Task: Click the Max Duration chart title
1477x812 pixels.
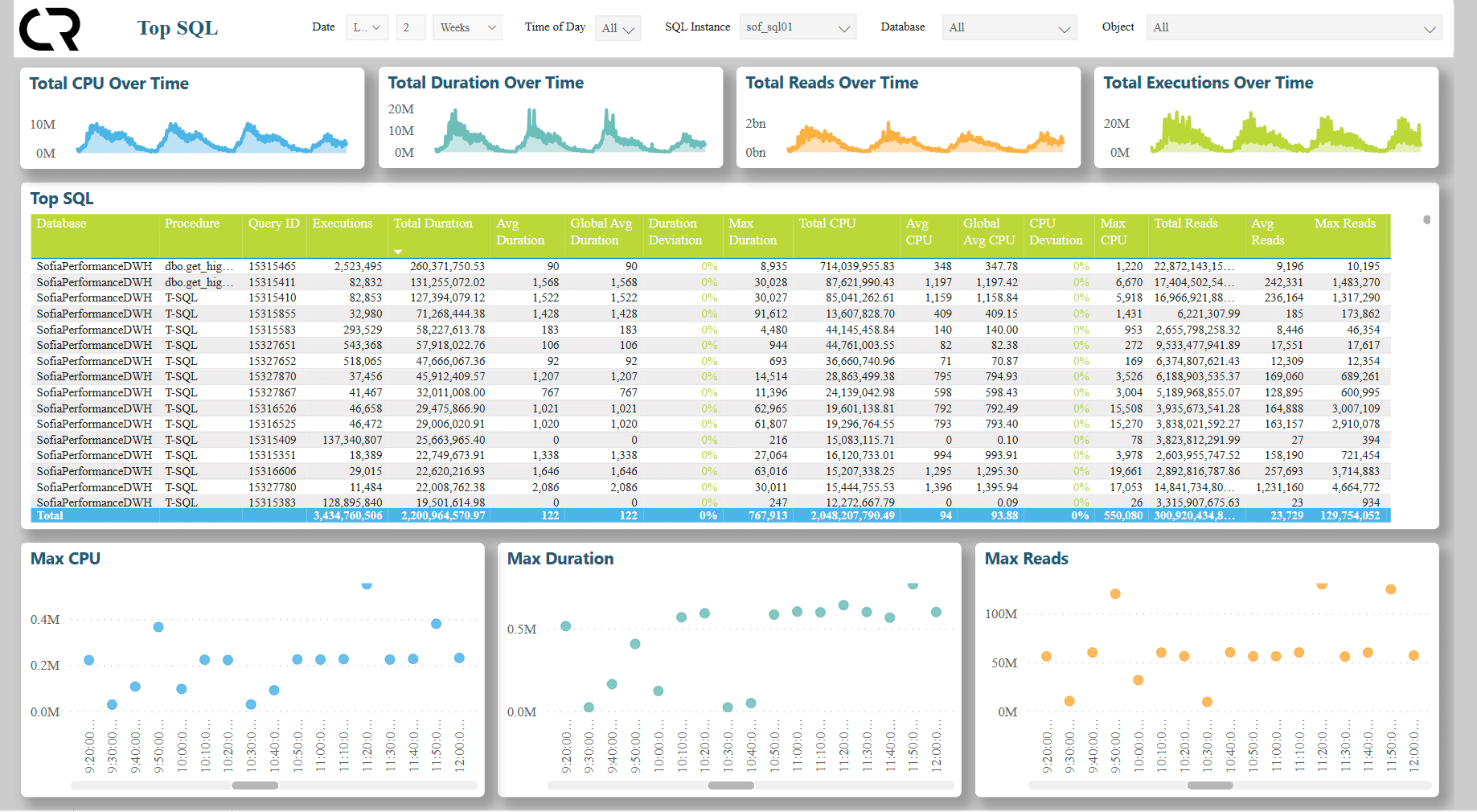Action: point(560,559)
